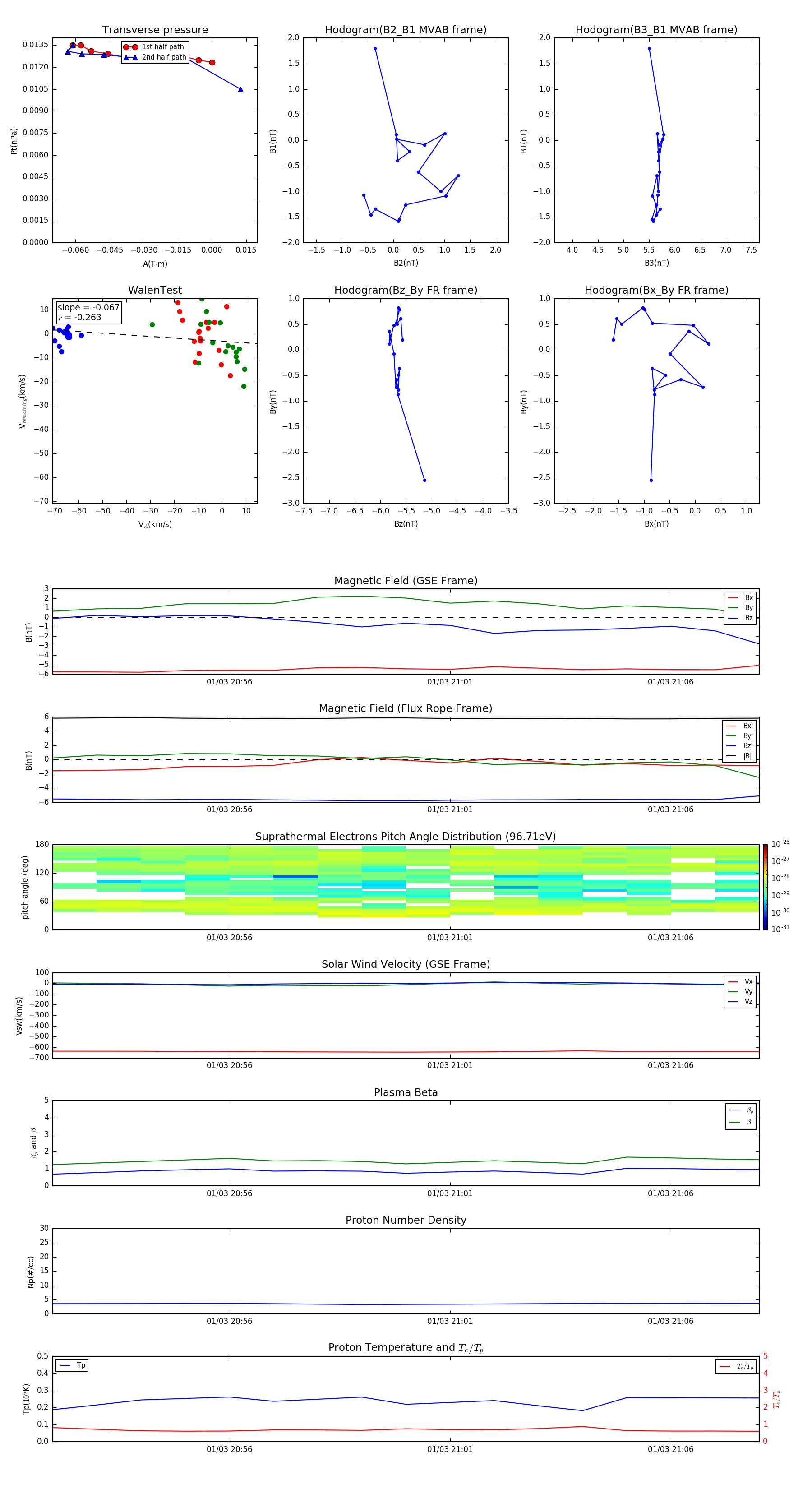Image resolution: width=812 pixels, height=1489 pixels.
Task: Click the rightmost blue triangle in Transverse pressure
Action: pos(240,90)
